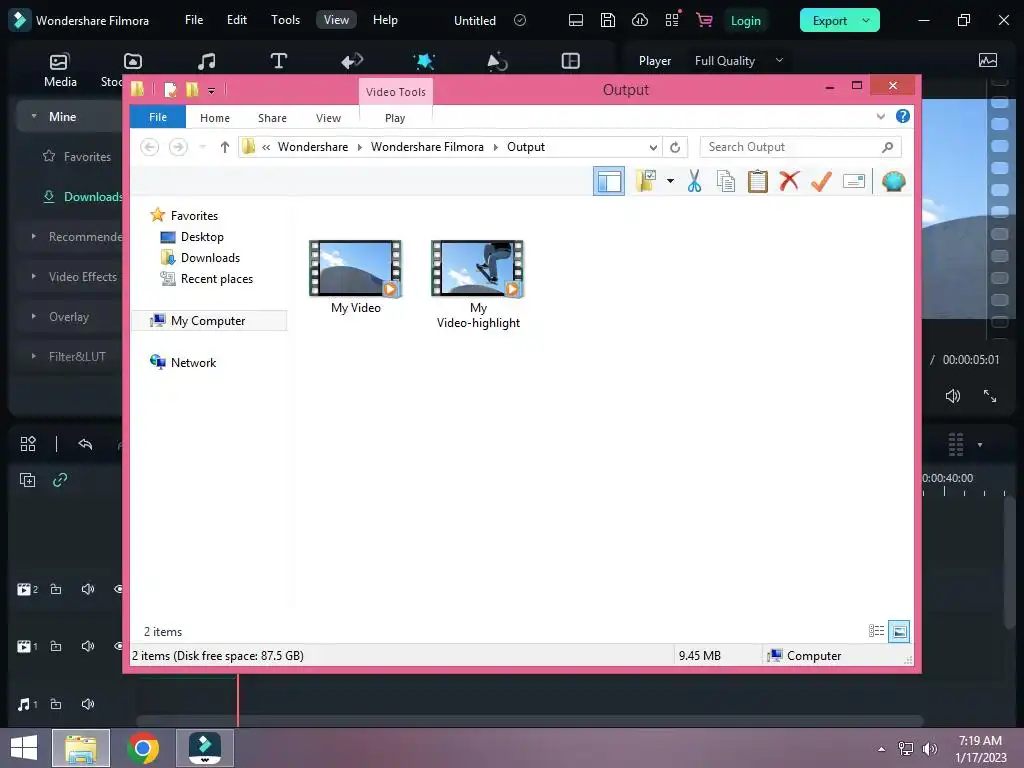The image size is (1024, 768).
Task: Open the Filmora File menu
Action: pyautogui.click(x=194, y=20)
